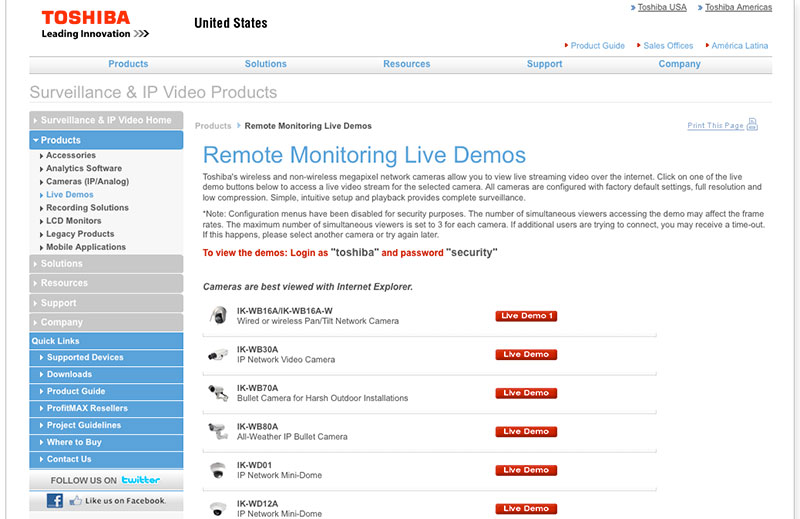Click the Twitter logo in Follow Us On
Screen dimensions: 800x519
(x=140, y=480)
